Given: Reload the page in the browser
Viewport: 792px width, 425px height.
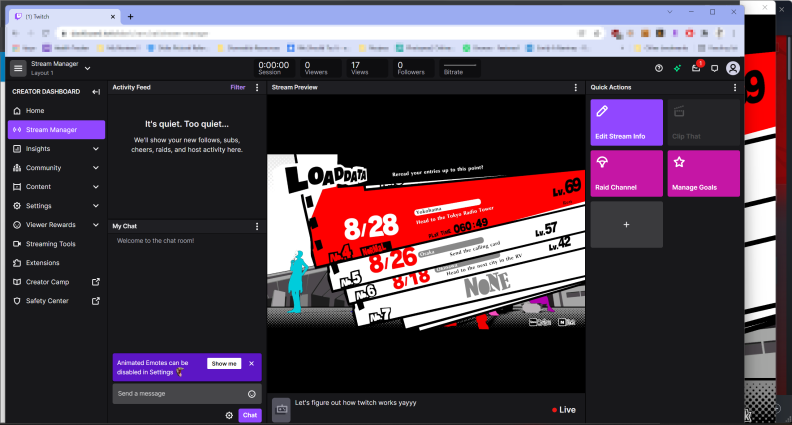Looking at the screenshot, I should click(x=45, y=33).
